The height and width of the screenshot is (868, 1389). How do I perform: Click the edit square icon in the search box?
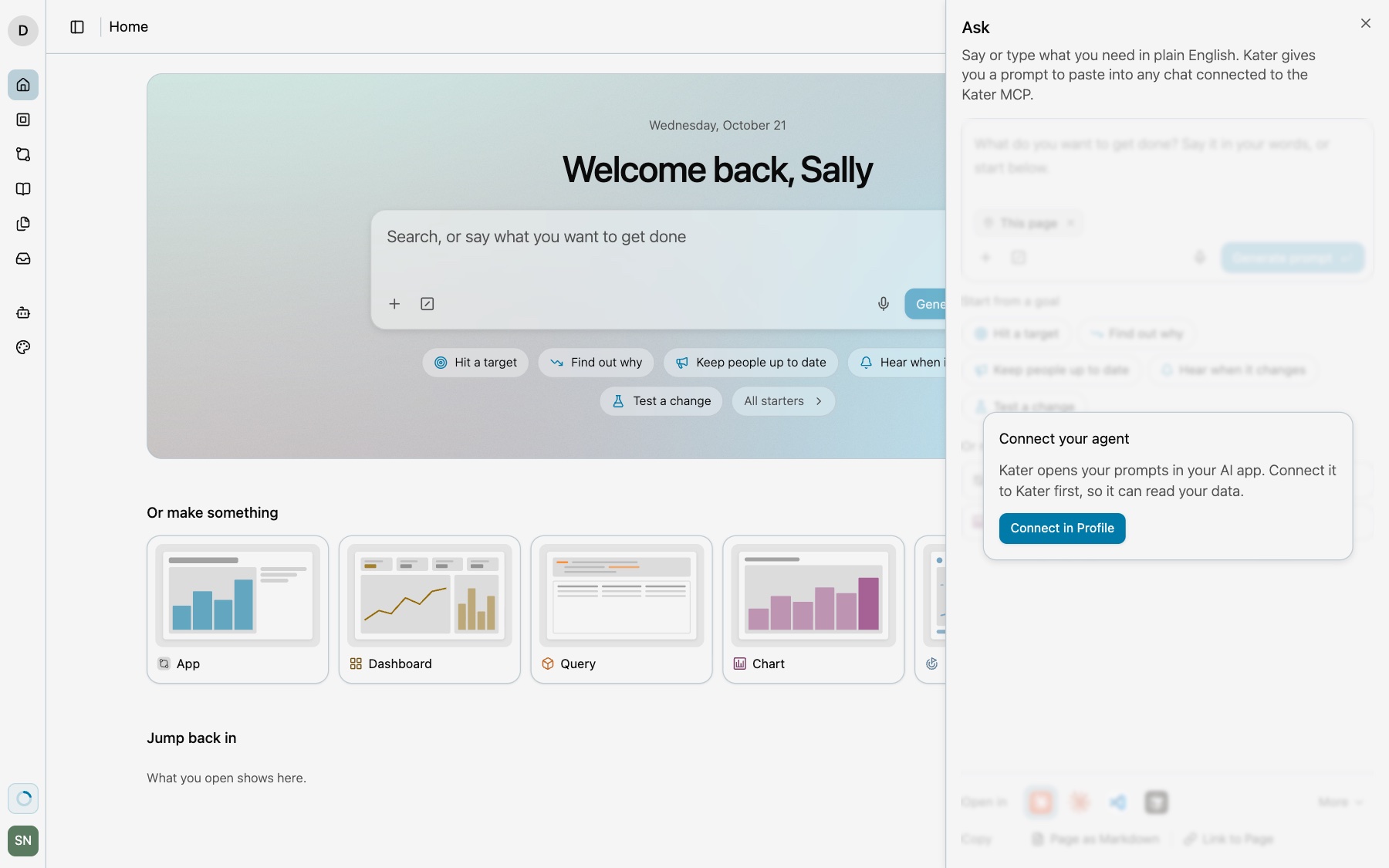[x=428, y=304]
